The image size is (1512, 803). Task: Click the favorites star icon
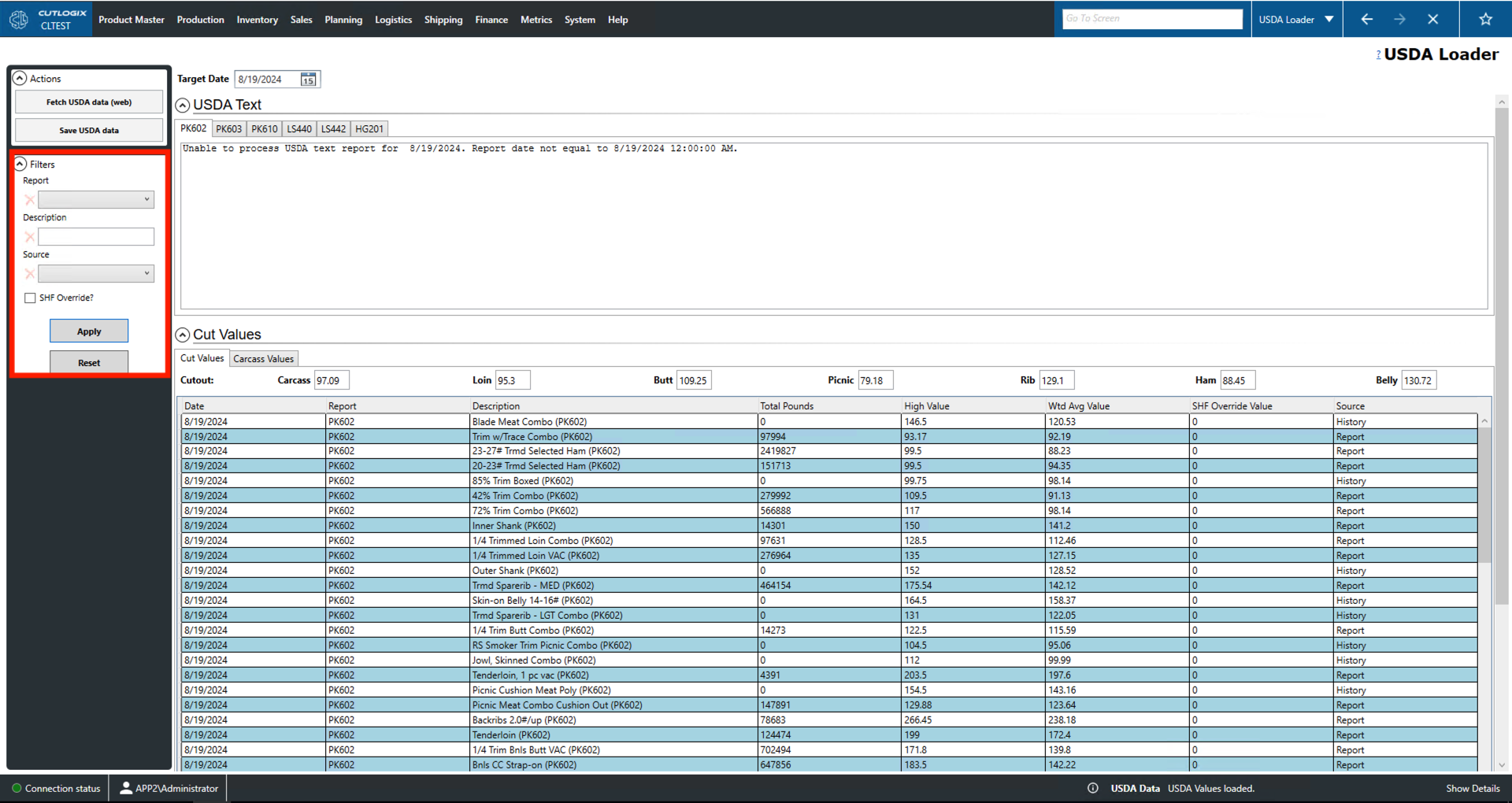[x=1485, y=20]
